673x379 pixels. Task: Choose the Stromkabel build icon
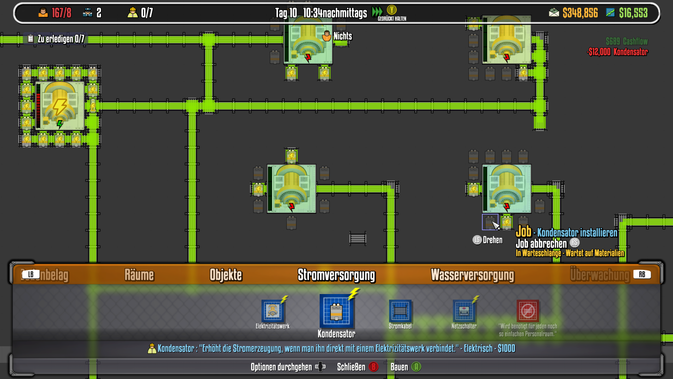tap(400, 311)
